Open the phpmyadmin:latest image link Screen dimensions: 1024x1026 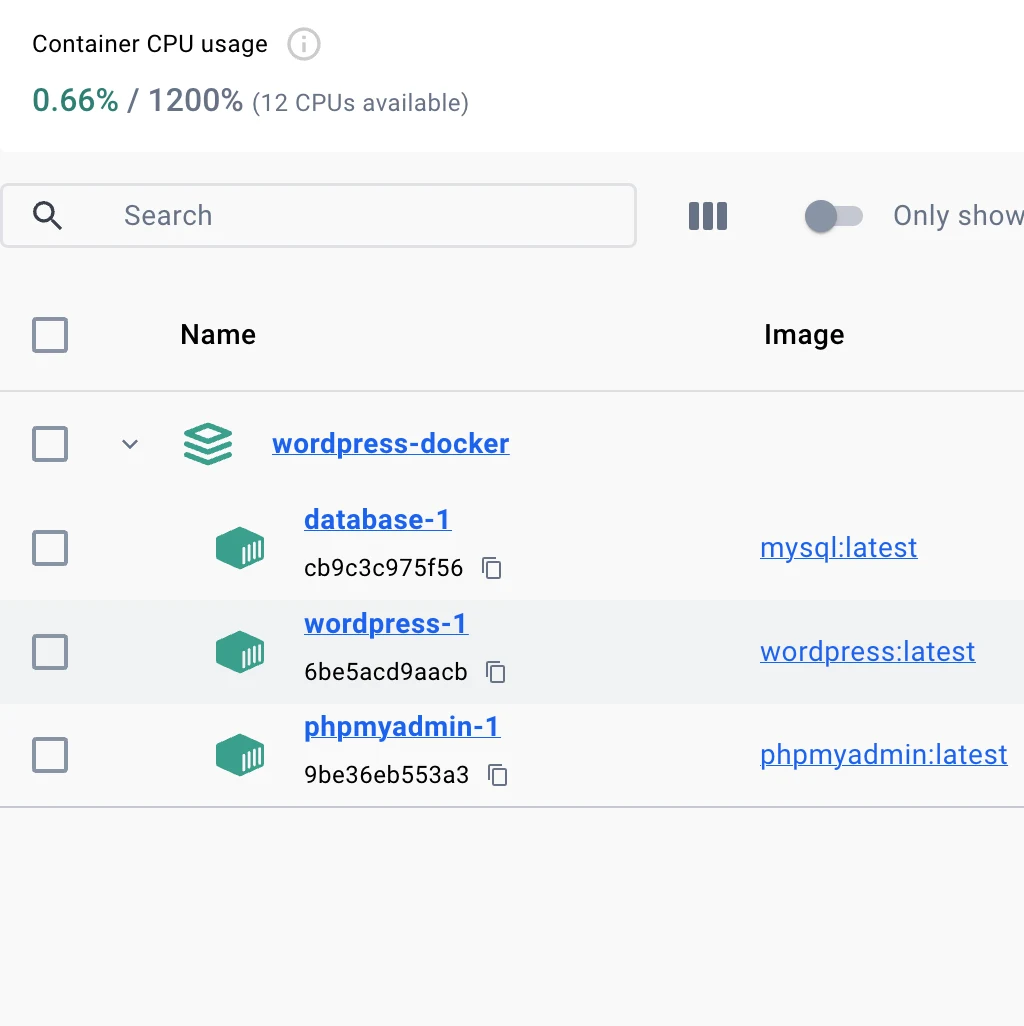883,754
